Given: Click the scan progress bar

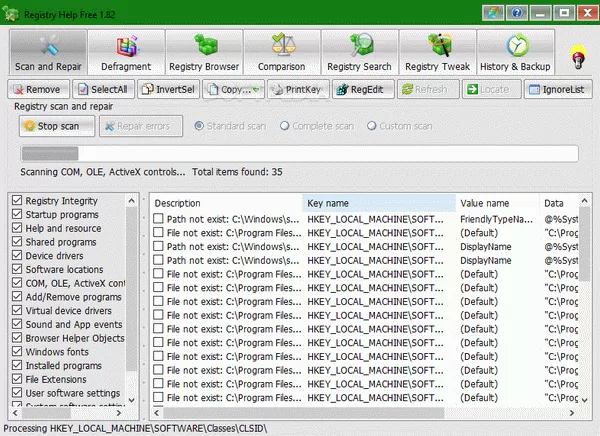Looking at the screenshot, I should click(x=299, y=153).
